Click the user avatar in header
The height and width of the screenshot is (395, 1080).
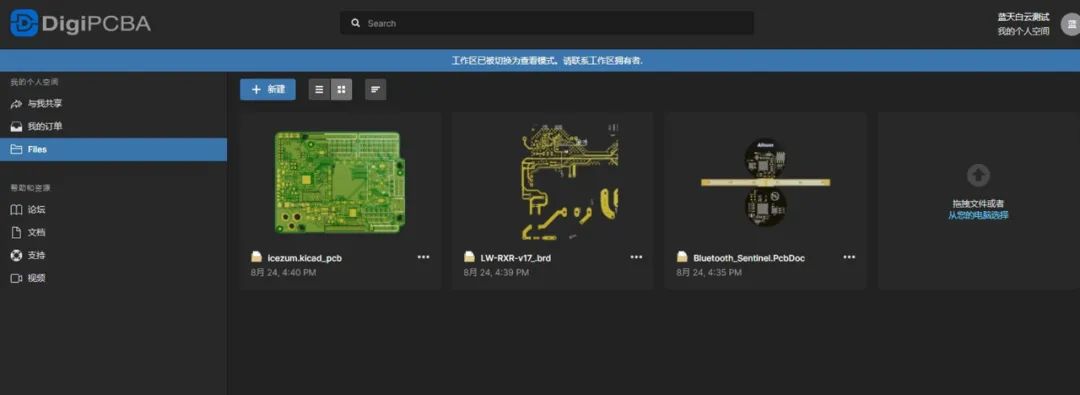click(1070, 24)
